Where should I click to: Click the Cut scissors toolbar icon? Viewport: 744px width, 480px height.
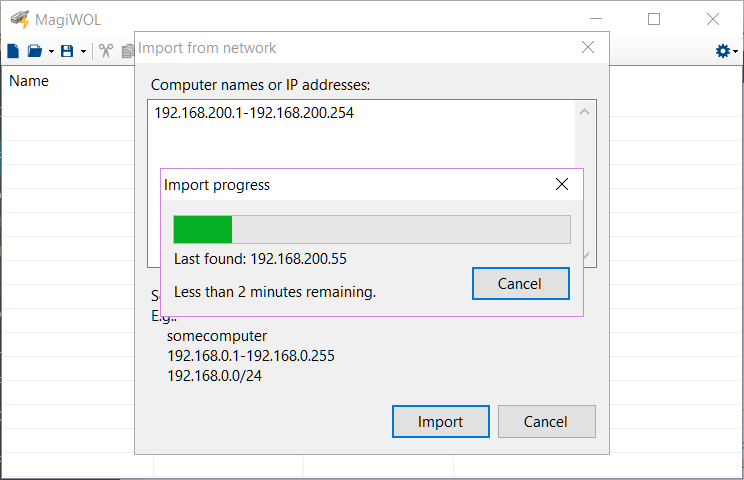coord(106,51)
